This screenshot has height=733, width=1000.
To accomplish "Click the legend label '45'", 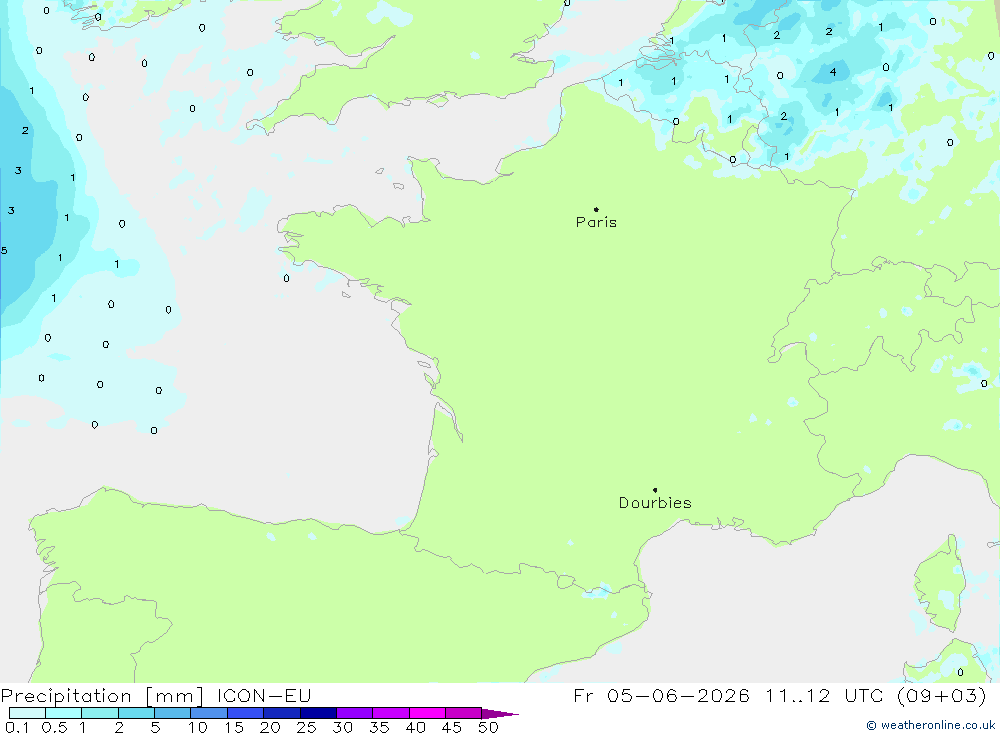I will [452, 727].
